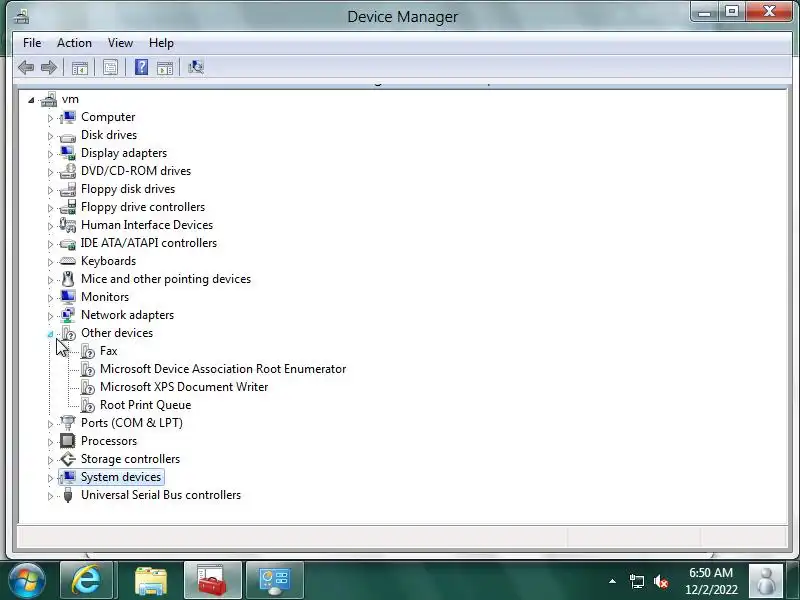
Task: Select the Network adapters icon
Action: (x=67, y=315)
